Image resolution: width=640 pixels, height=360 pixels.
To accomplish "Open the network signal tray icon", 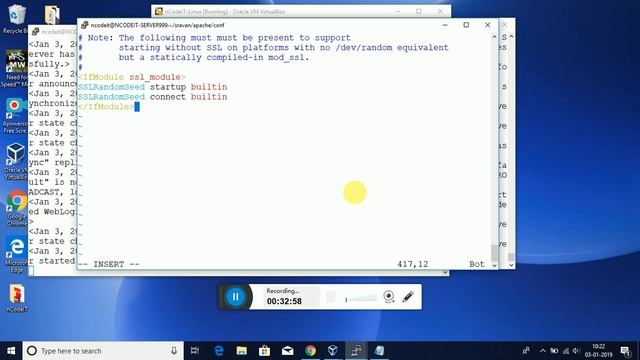I will pyautogui.click(x=566, y=351).
